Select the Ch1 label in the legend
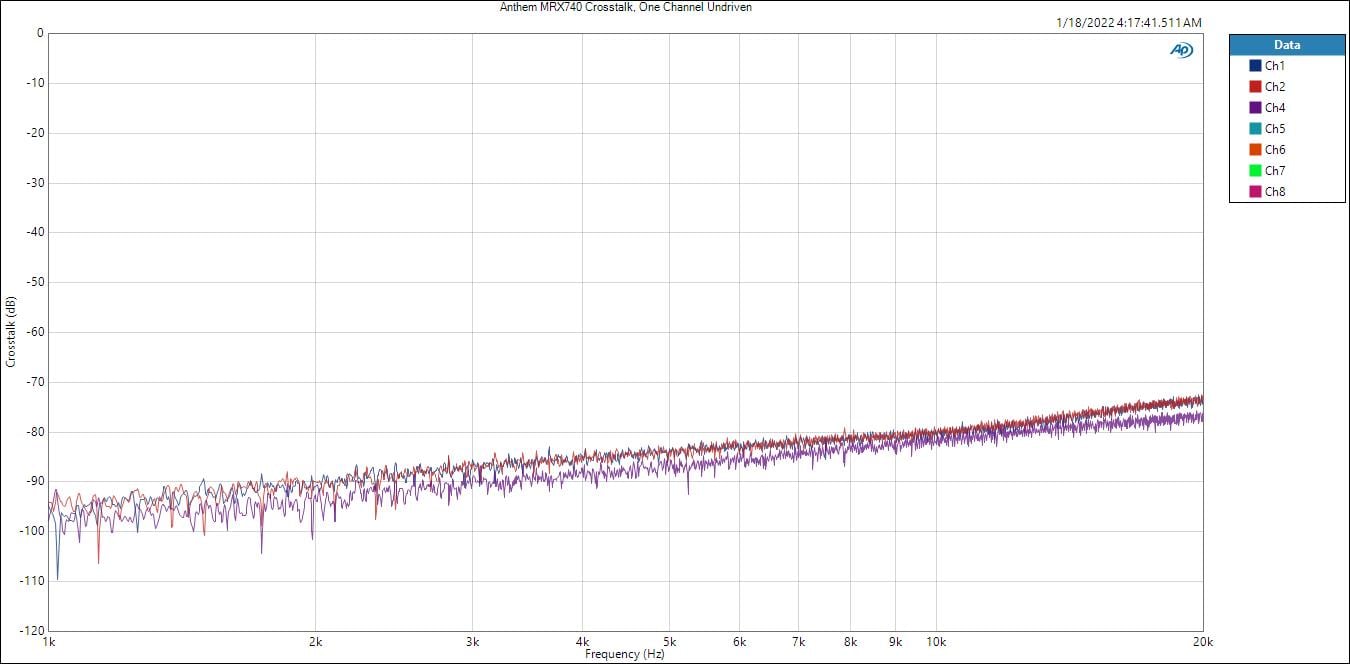Viewport: 1350px width, 664px height. (x=1275, y=66)
